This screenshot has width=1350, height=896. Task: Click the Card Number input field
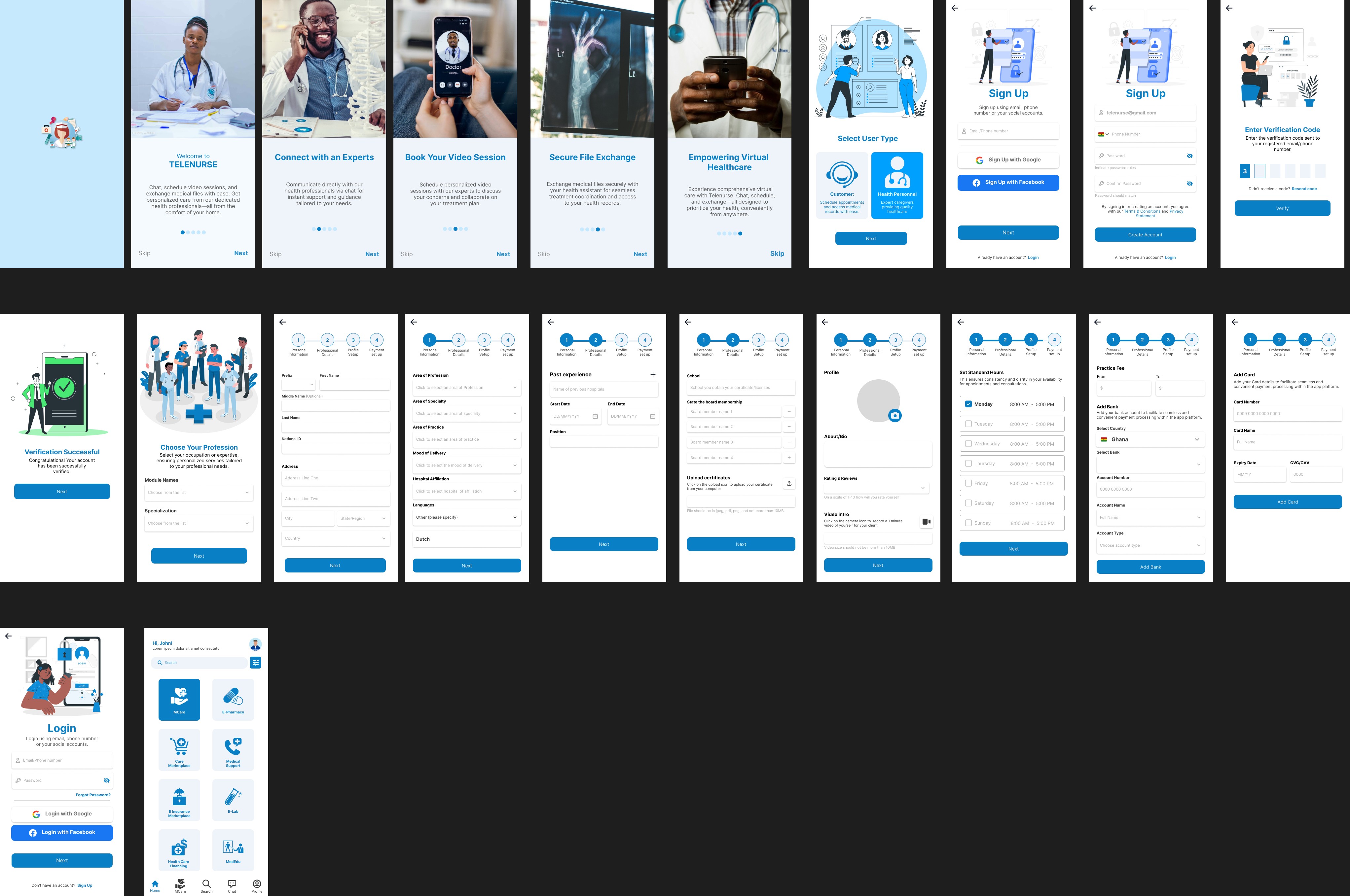1287,413
